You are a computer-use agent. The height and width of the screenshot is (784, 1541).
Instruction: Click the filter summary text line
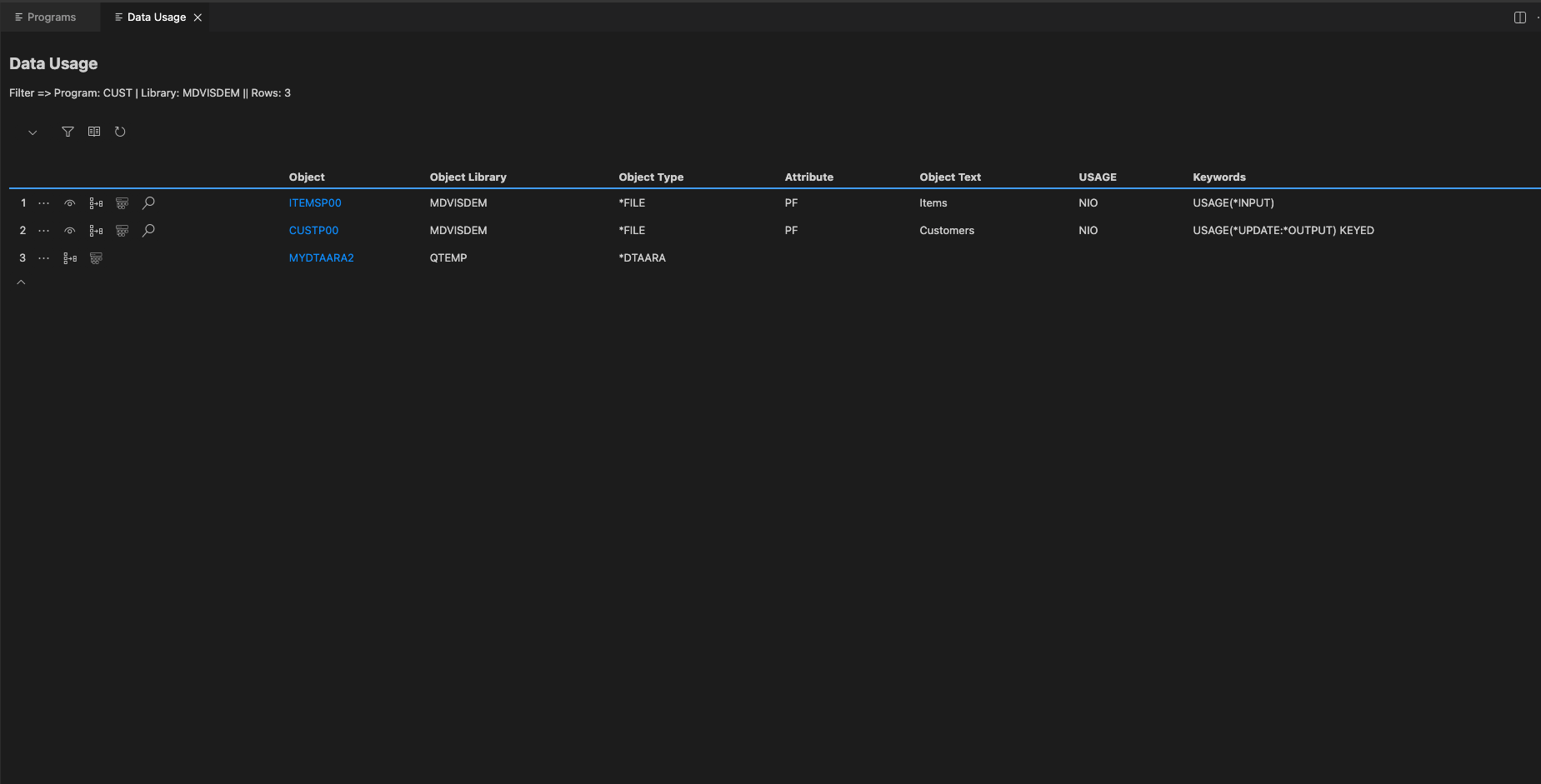click(150, 93)
